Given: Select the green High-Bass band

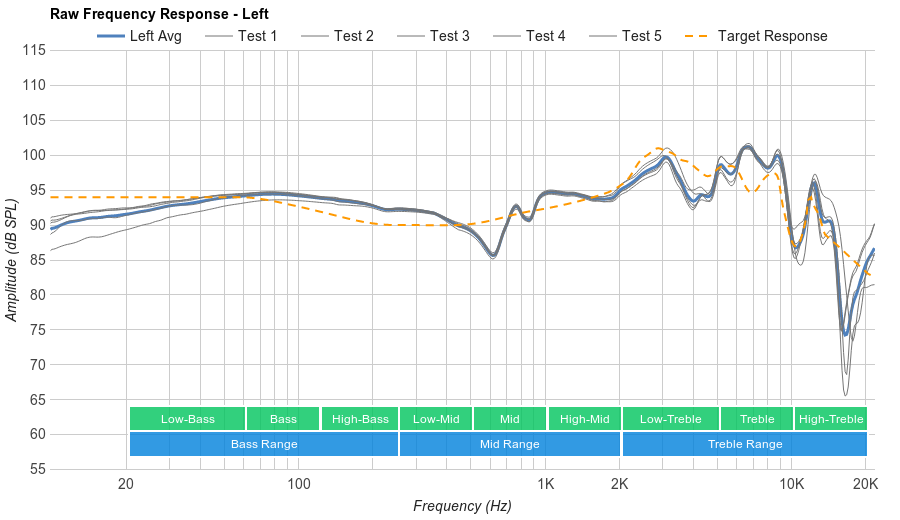Looking at the screenshot, I should tap(360, 419).
